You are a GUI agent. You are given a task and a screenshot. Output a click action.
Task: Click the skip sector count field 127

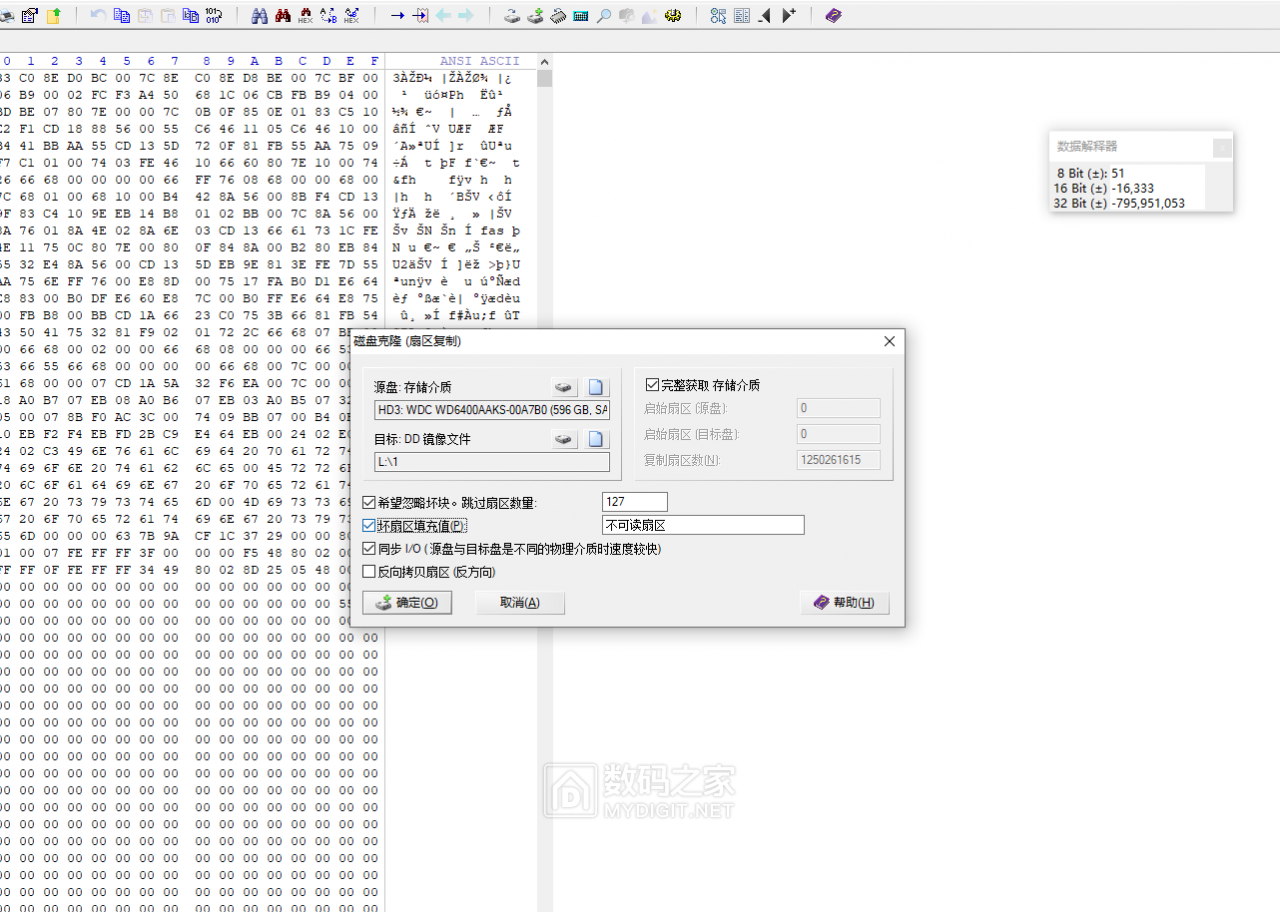pyautogui.click(x=635, y=502)
